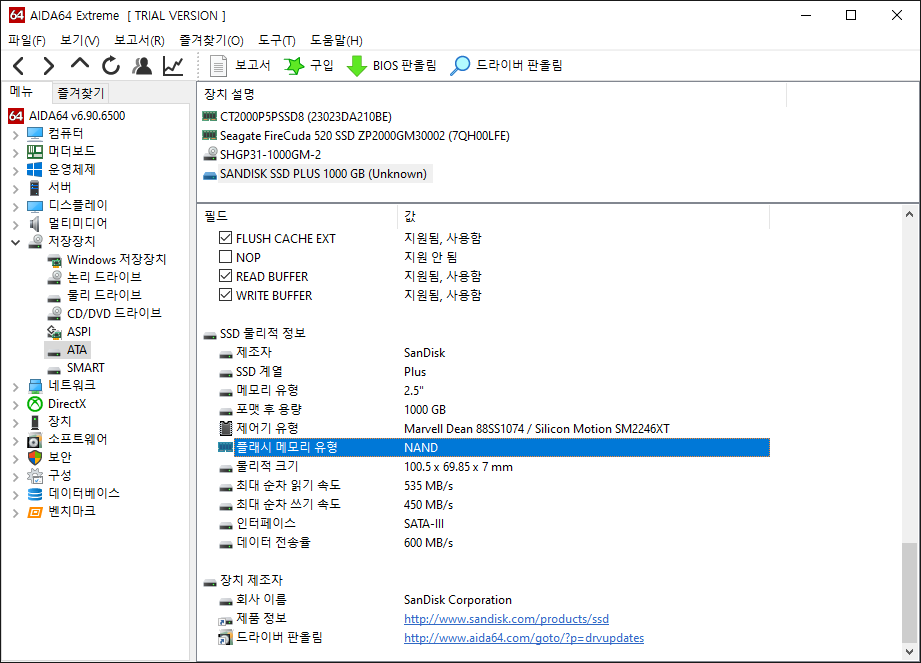Open the 도구(T) menu

click(277, 41)
